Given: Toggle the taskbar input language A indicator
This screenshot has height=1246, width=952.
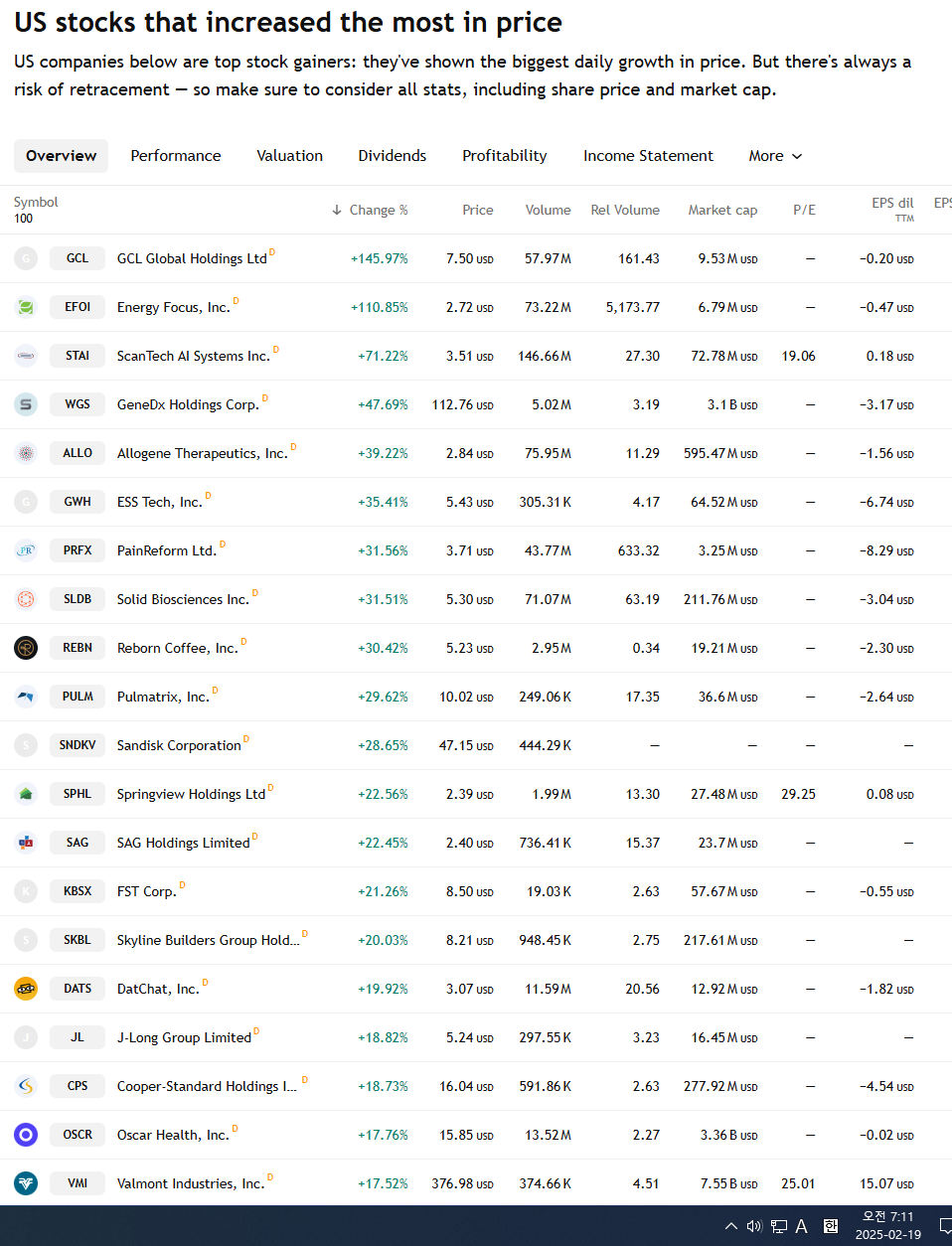Looking at the screenshot, I should click(x=801, y=1226).
